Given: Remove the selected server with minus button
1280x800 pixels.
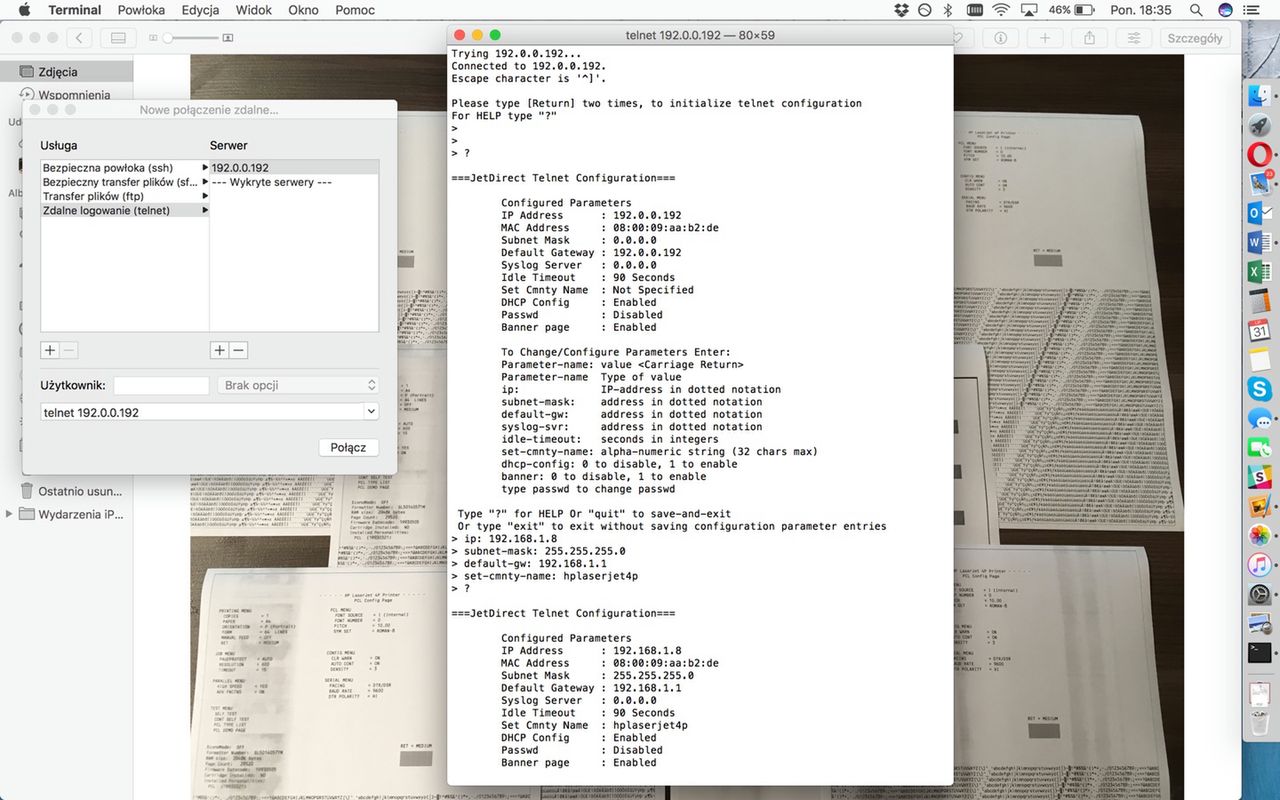Looking at the screenshot, I should click(x=238, y=350).
